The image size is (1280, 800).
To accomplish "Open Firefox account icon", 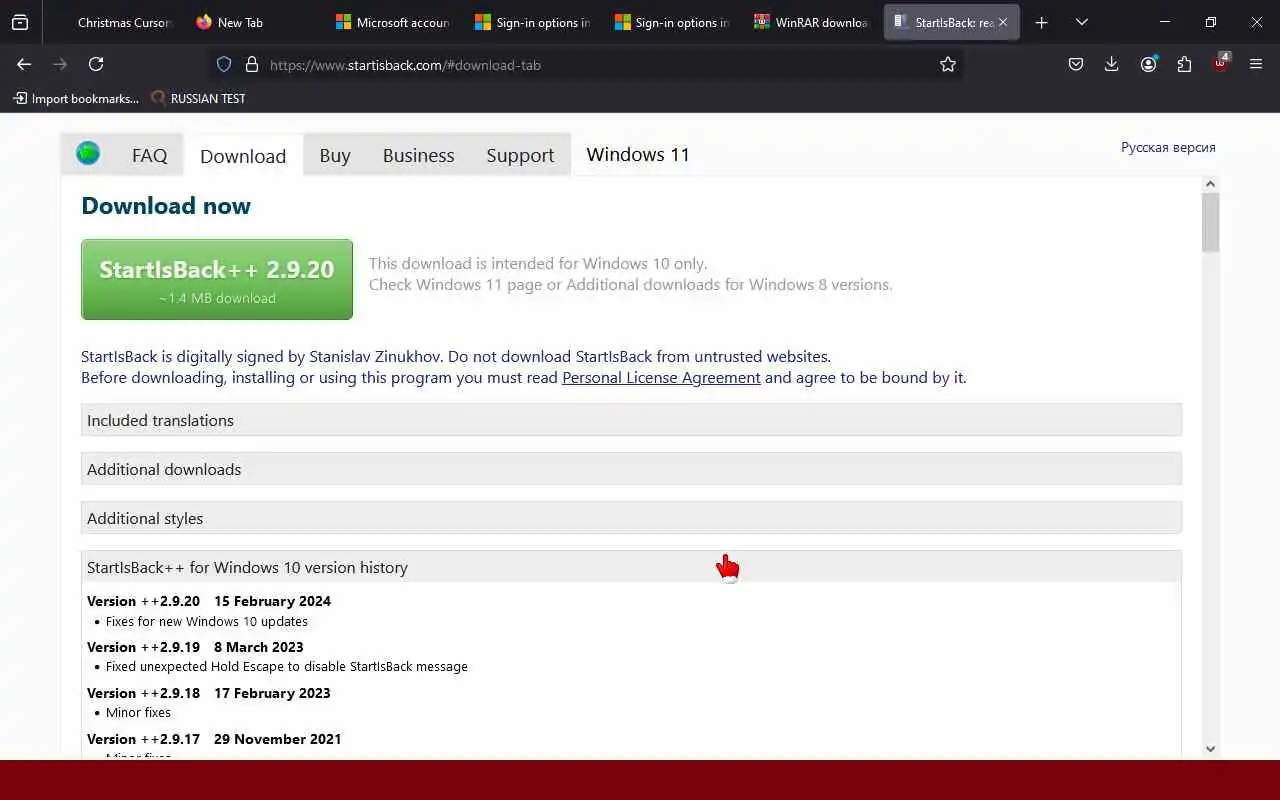I will point(1148,64).
